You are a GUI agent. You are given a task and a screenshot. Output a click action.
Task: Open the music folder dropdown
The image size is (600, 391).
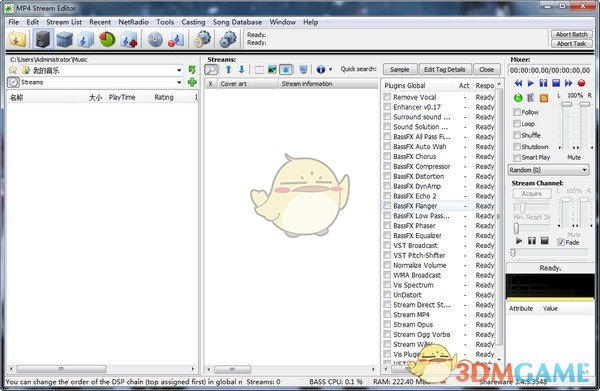coord(179,70)
